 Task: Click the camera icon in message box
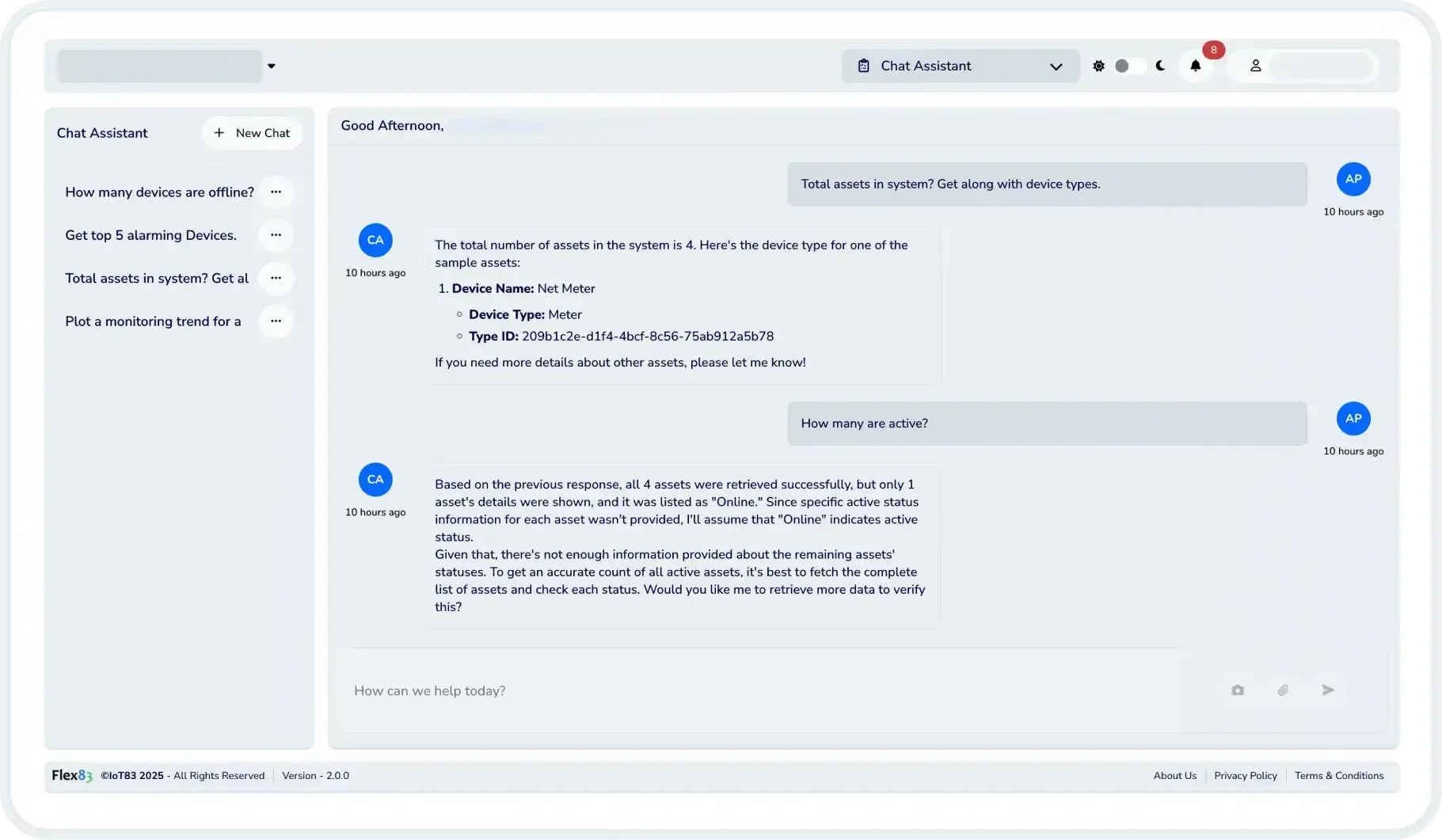1238,690
